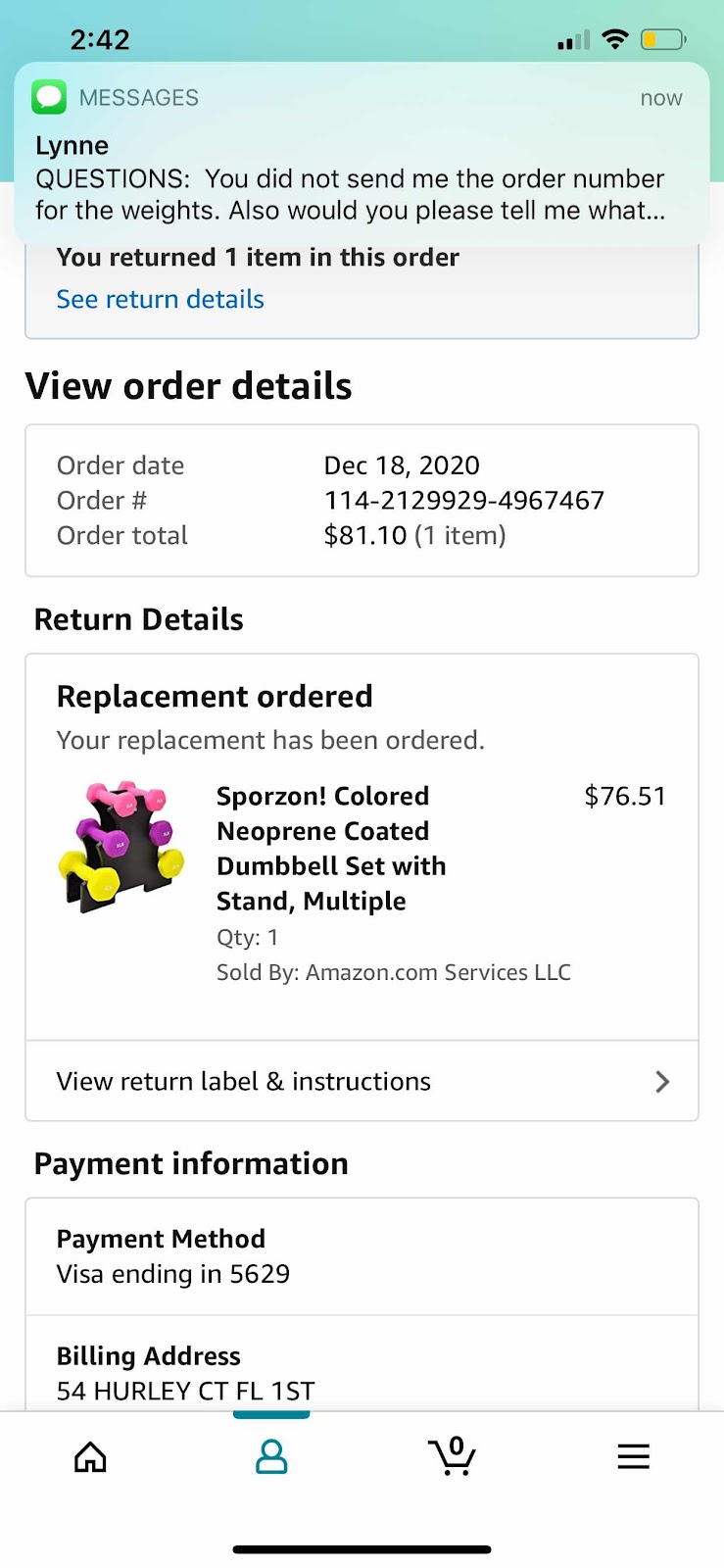Open the Lynne message notification banner
Screen dimensions: 724x1568
click(362, 153)
